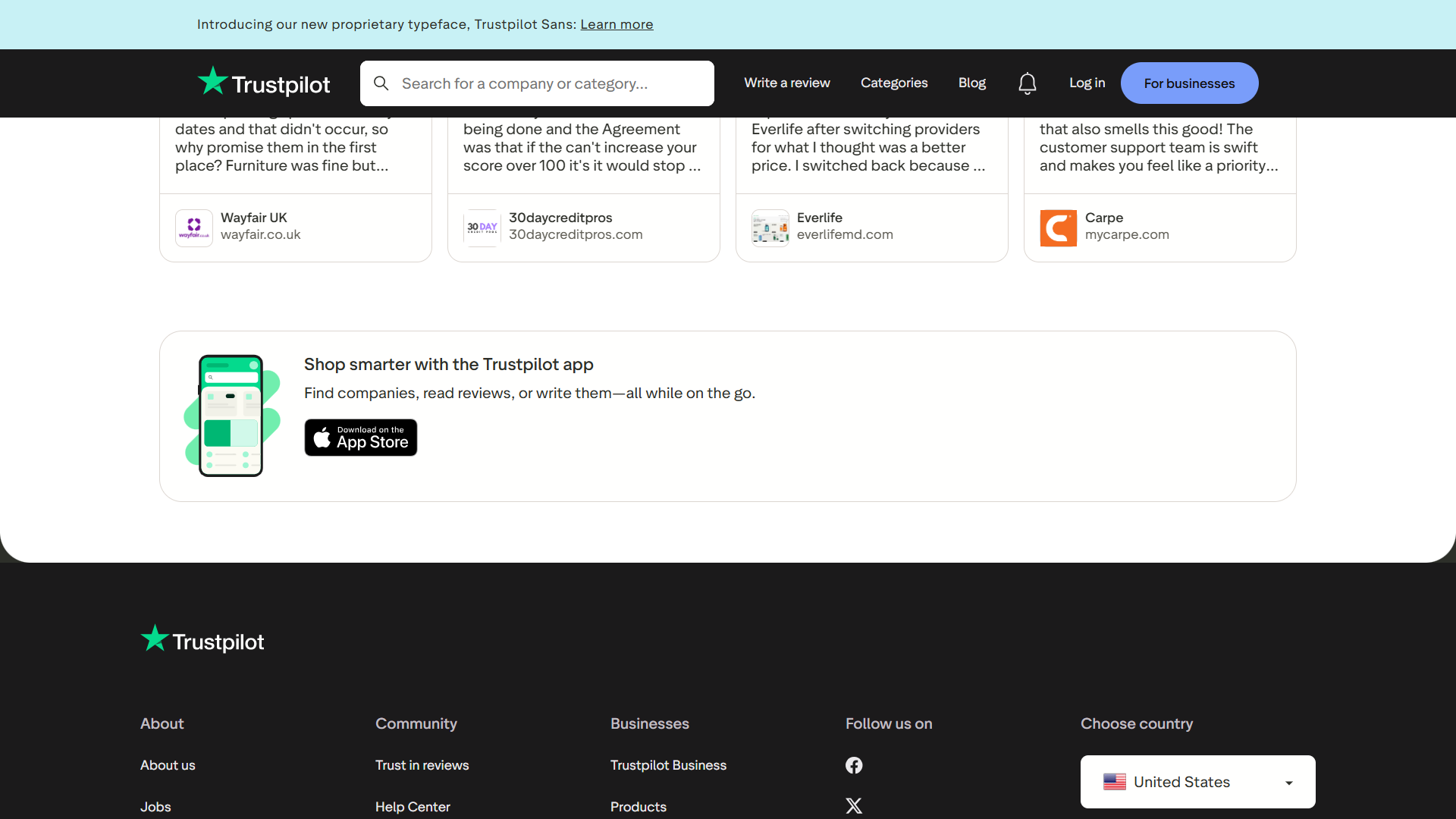
Task: Open the Trustpilot Sans Learn more link
Action: (616, 24)
